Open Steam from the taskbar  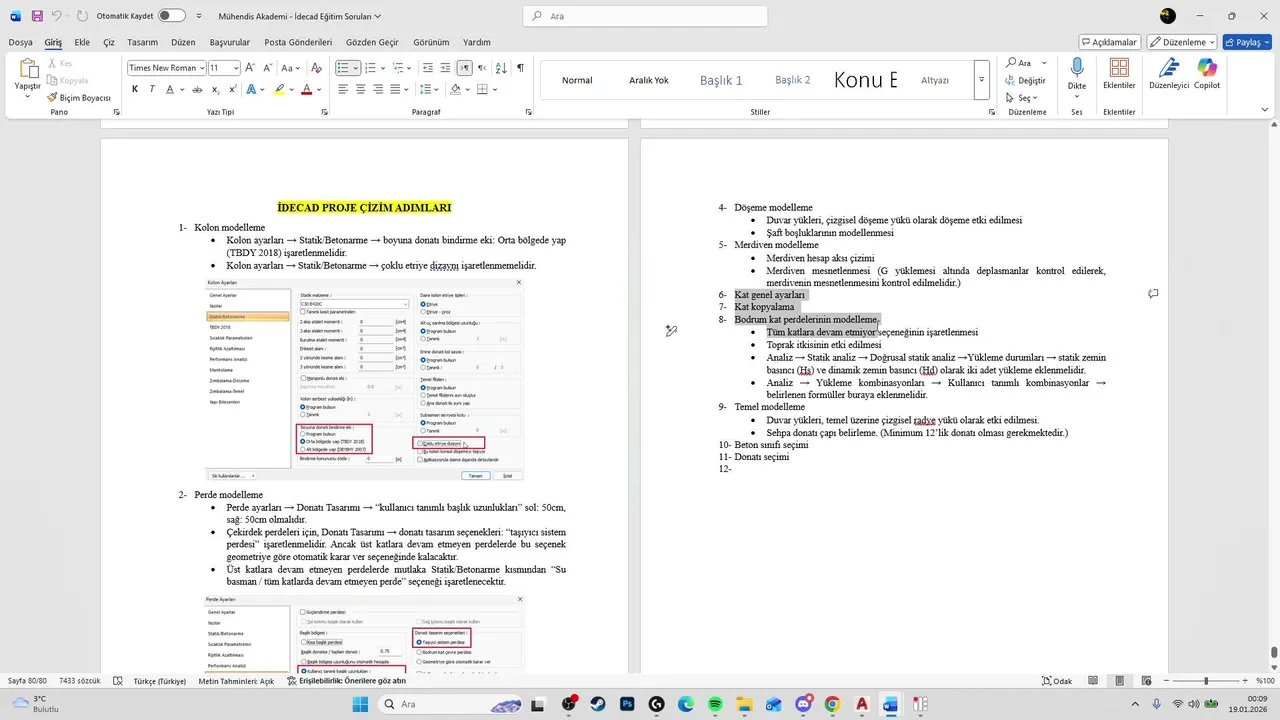click(x=598, y=704)
